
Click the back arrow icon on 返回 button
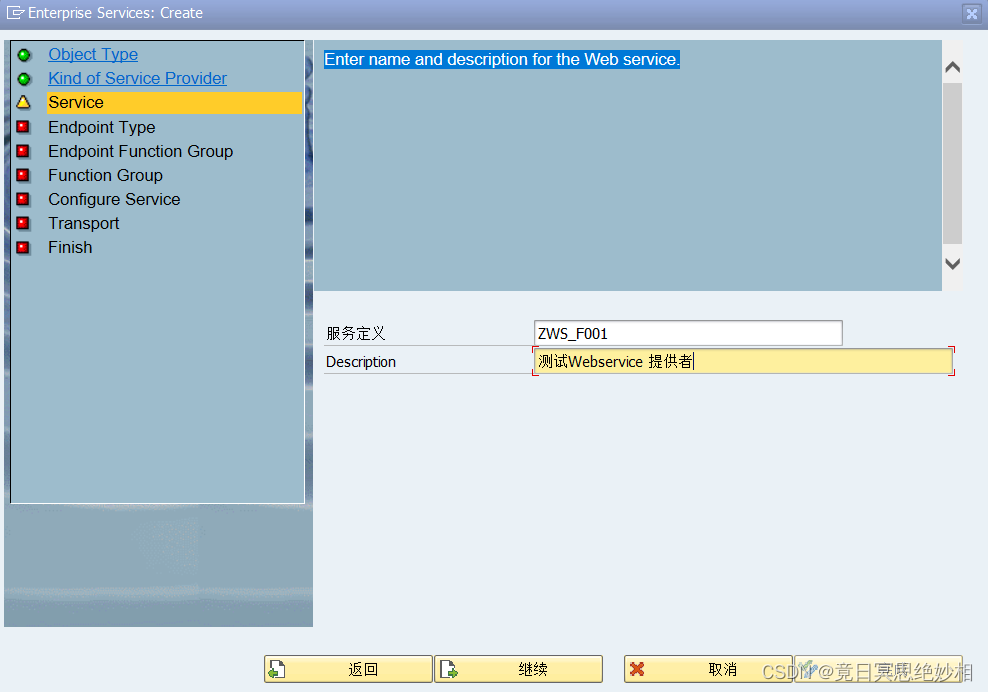(x=277, y=668)
